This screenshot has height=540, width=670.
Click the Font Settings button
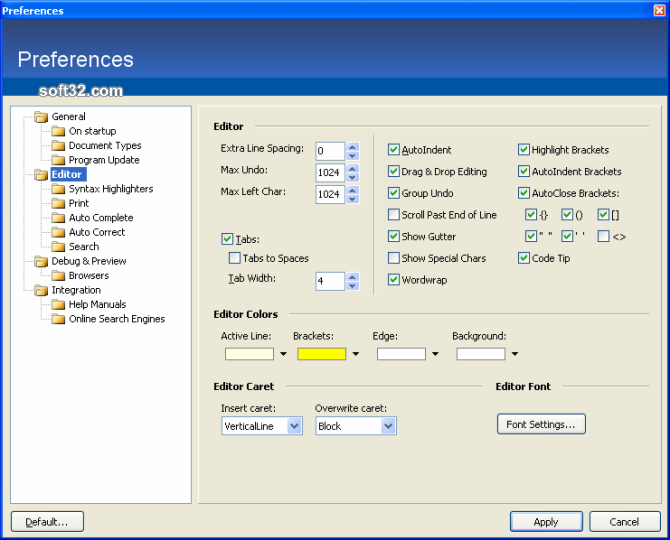[541, 424]
